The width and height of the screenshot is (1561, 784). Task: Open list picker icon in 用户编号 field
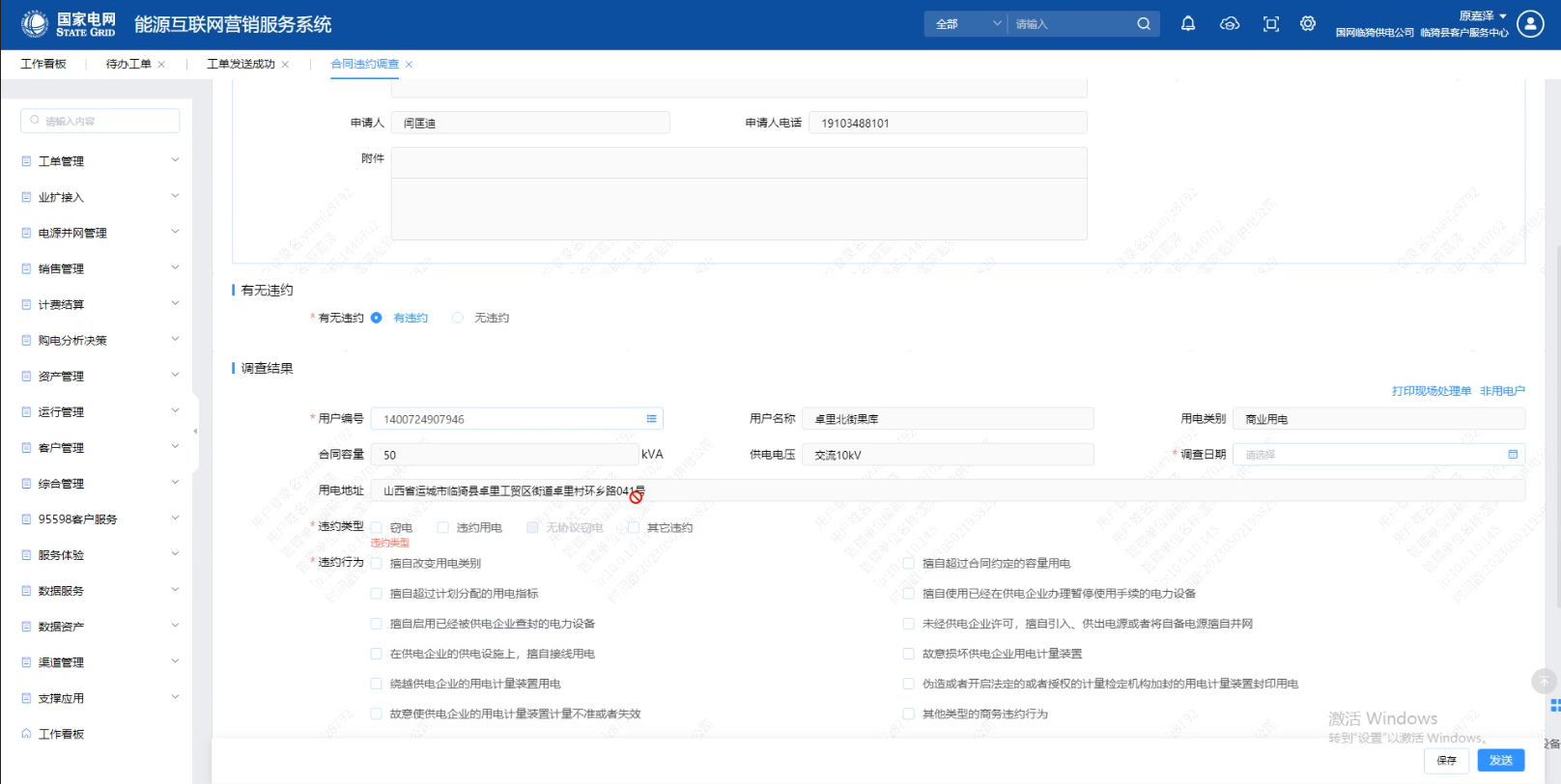click(x=651, y=419)
